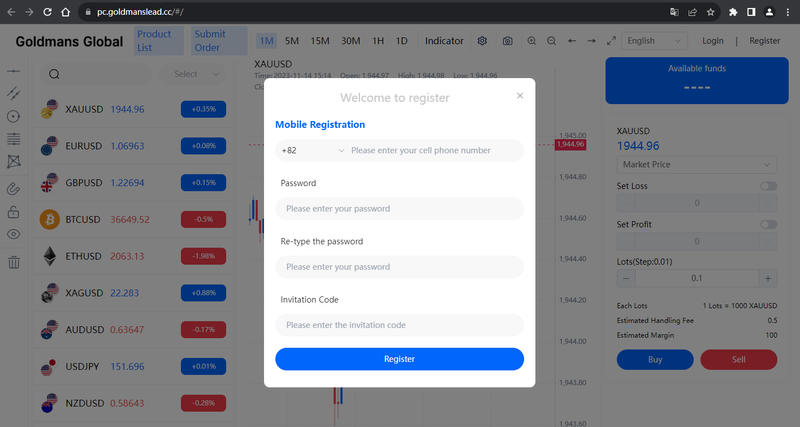Select the parallel channel drawing tool
800x427 pixels.
14,93
